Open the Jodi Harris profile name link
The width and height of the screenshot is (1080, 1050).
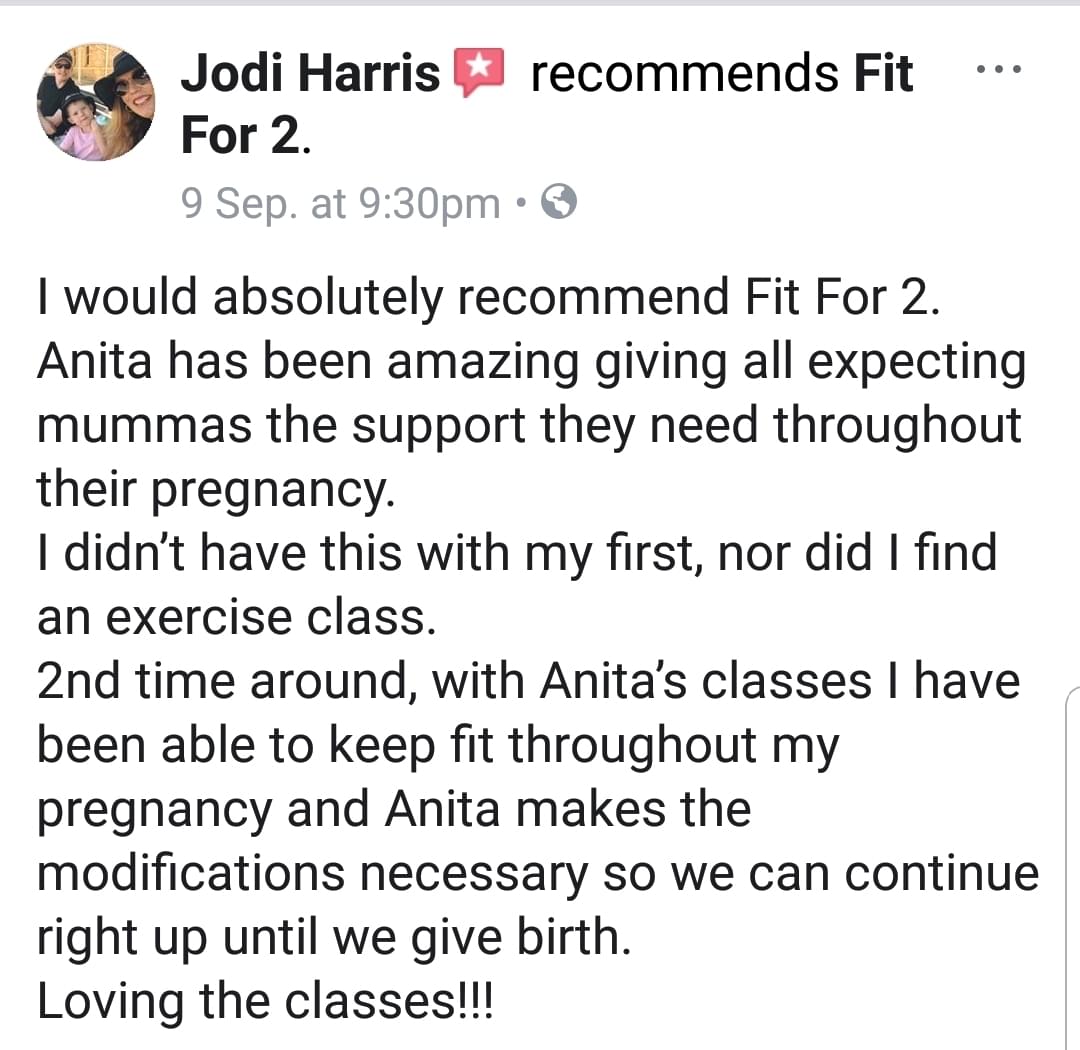click(310, 73)
